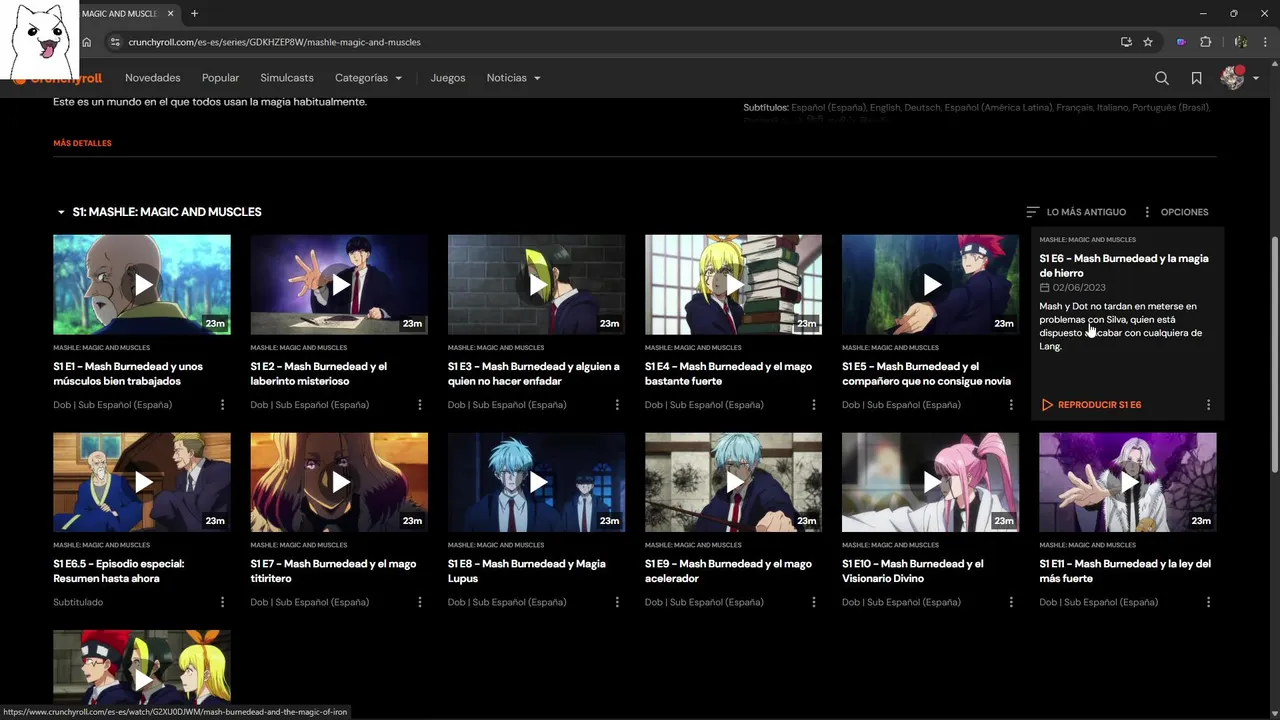This screenshot has height=720, width=1280.
Task: Open more options for episode S1 E6.5
Action: point(222,602)
